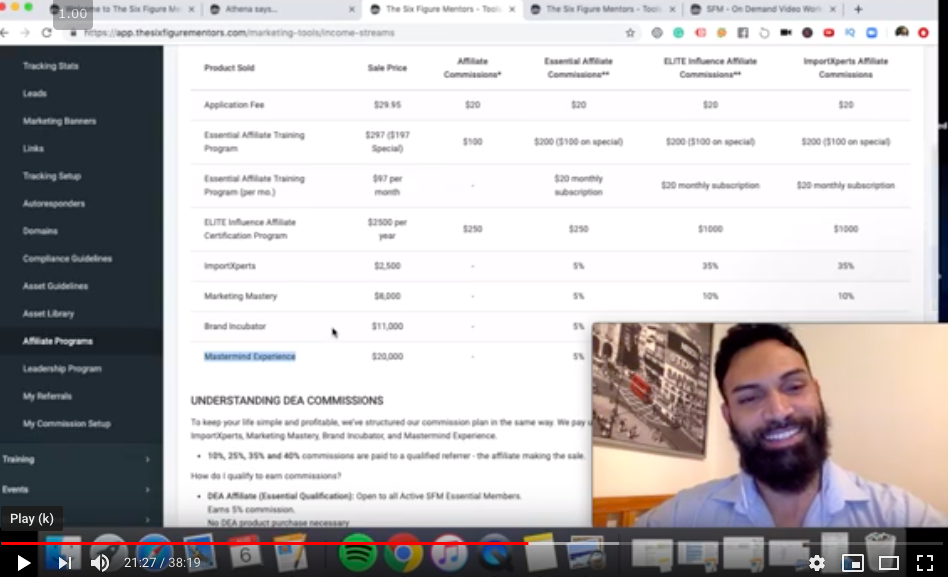Skip to next video

click(64, 563)
